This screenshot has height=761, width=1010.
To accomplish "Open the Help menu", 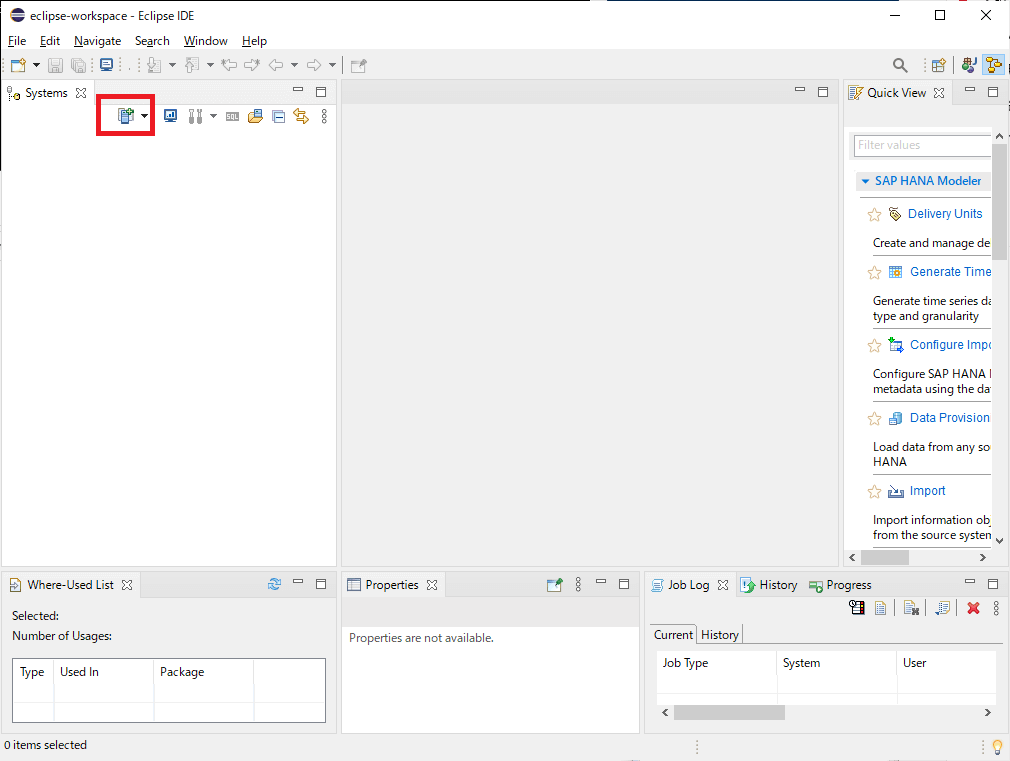I will [254, 41].
